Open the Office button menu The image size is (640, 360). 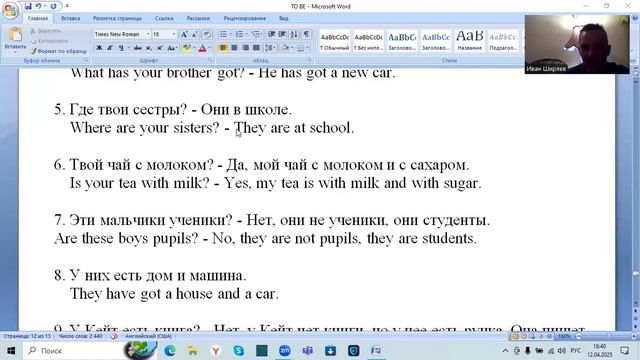point(10,10)
